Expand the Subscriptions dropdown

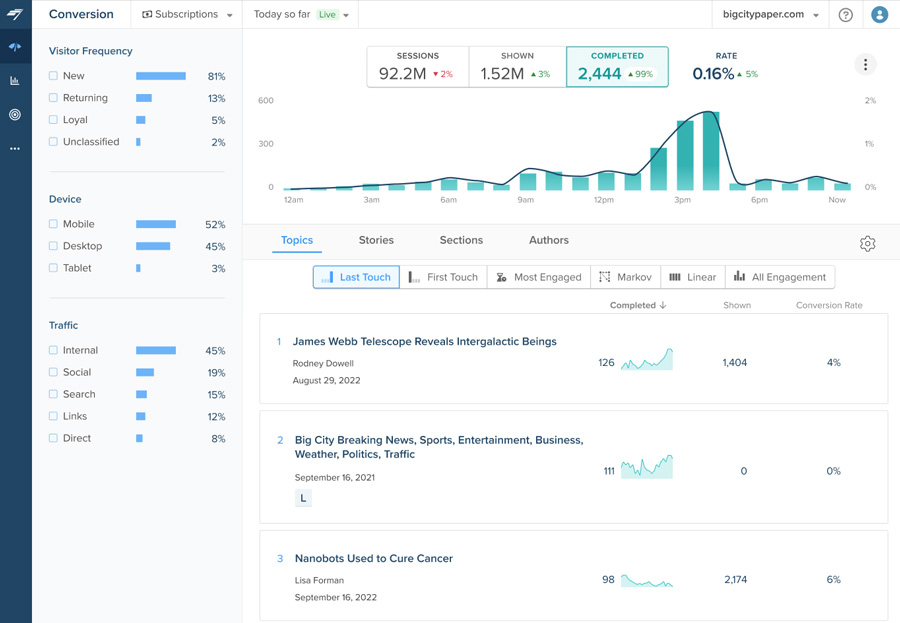click(x=187, y=14)
